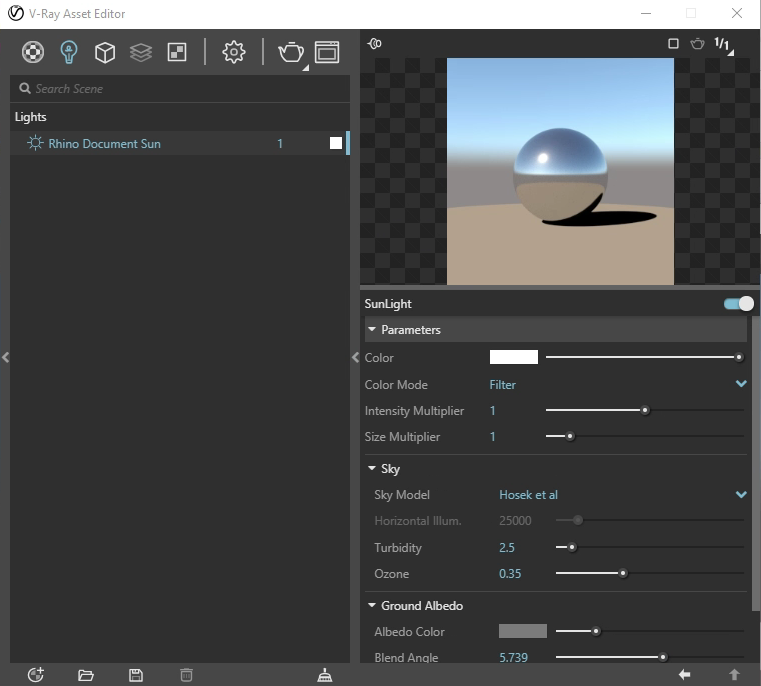Click the square preview stop icon
The image size is (761, 686).
(673, 44)
